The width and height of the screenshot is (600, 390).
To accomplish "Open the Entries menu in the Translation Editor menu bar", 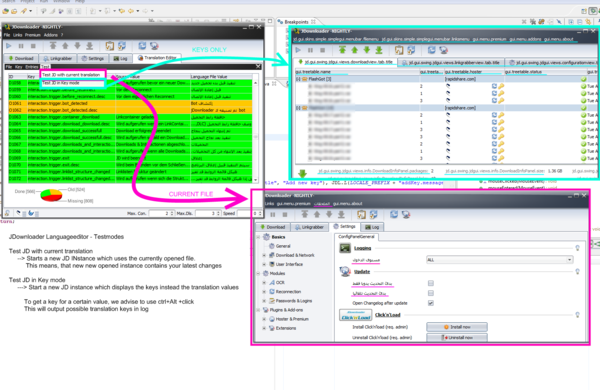I will [32, 67].
